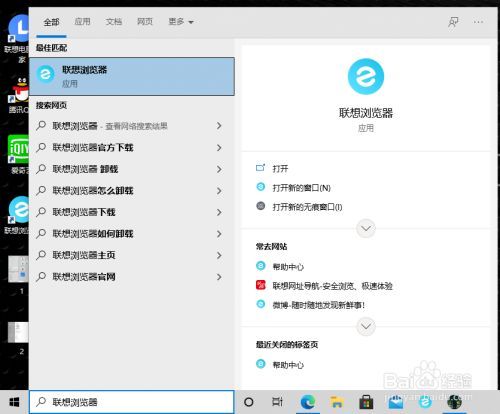Click 联想浏览器主页 suggestion
The width and height of the screenshot is (500, 414).
(132, 255)
